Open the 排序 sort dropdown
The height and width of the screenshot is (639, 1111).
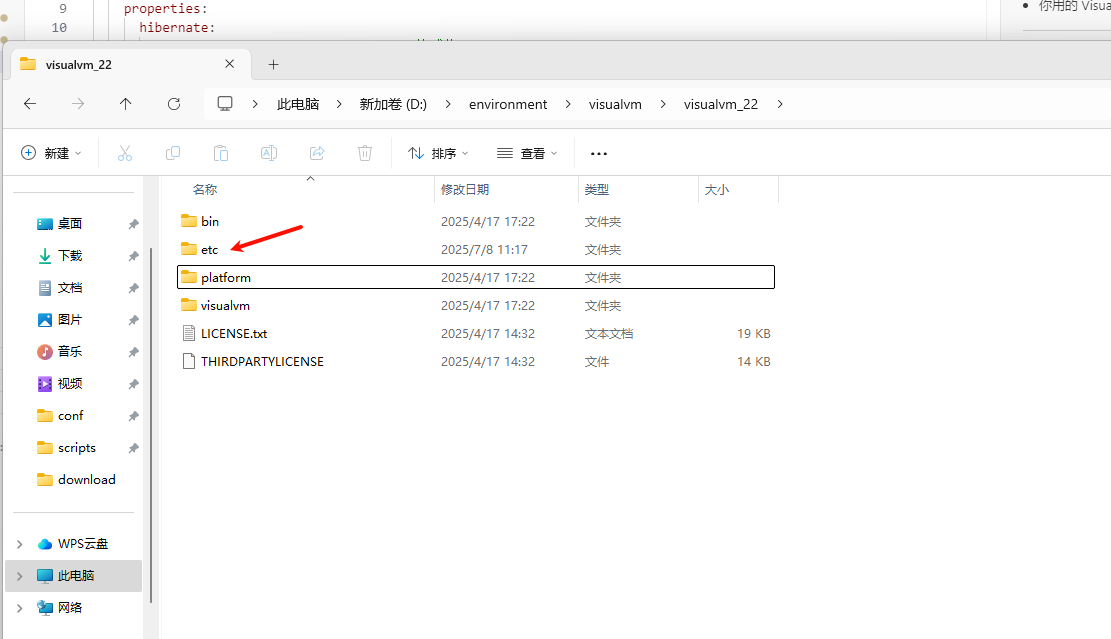[x=438, y=153]
